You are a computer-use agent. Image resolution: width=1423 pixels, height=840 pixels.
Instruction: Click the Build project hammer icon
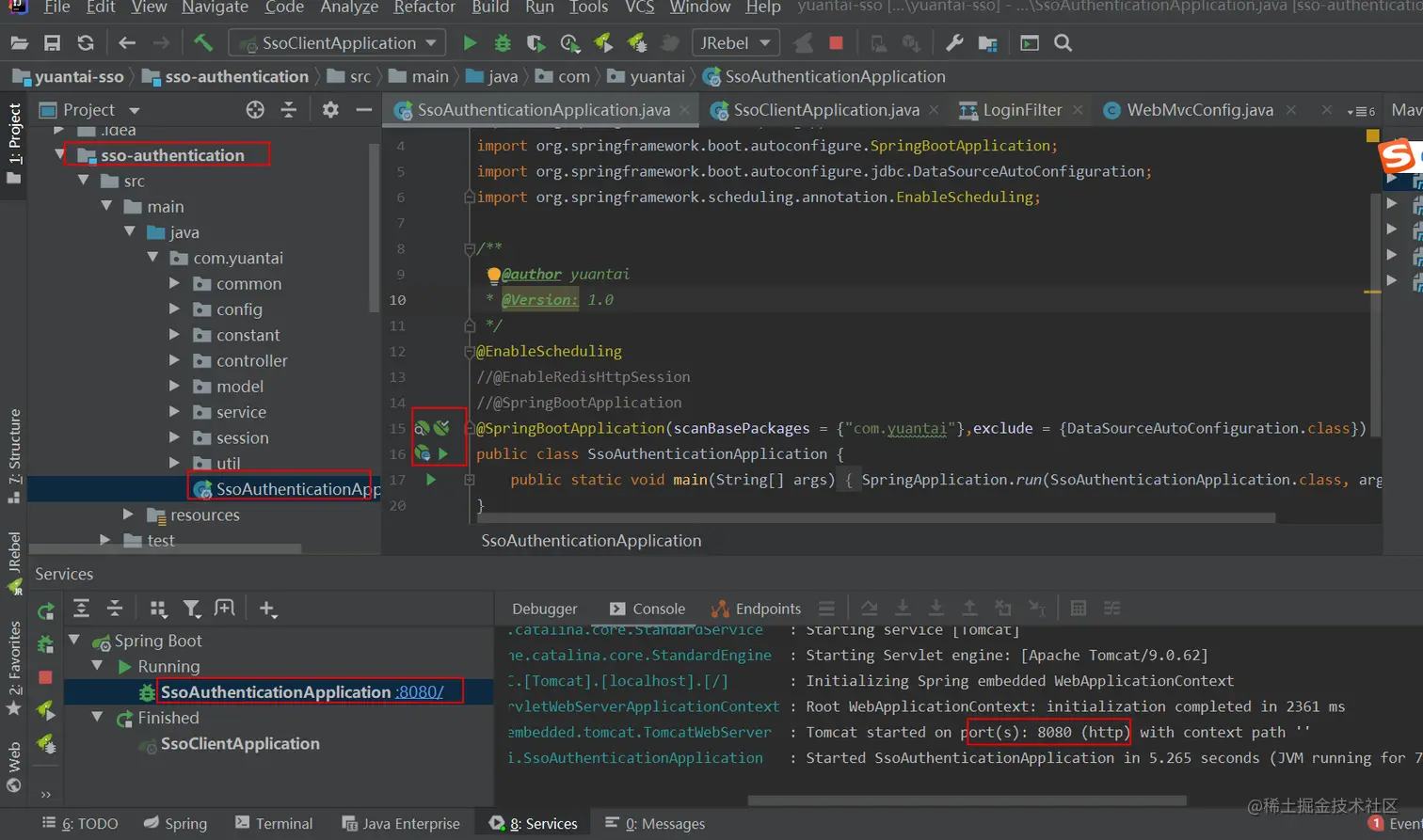tap(202, 43)
